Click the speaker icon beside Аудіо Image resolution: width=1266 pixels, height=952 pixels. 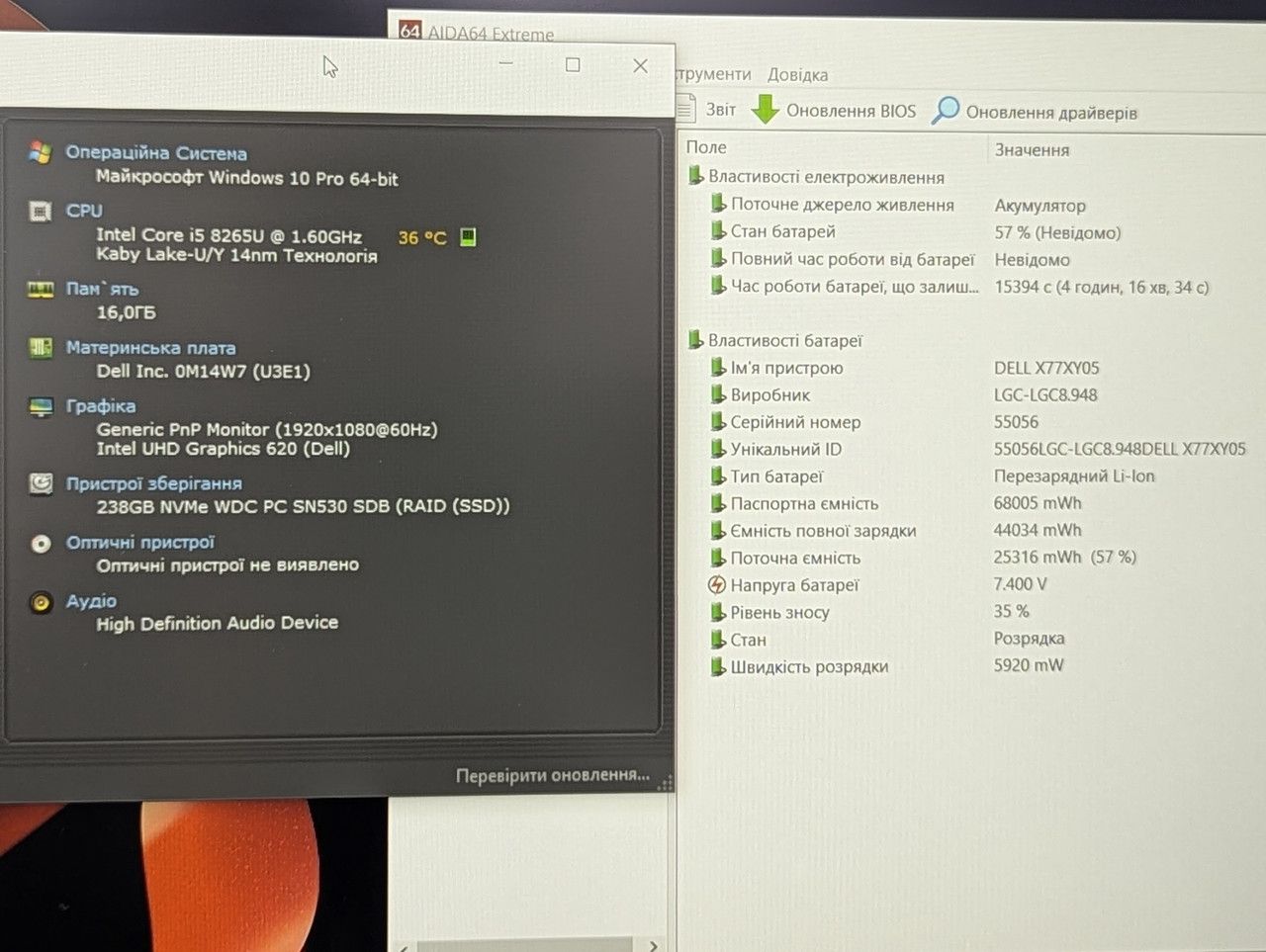click(41, 602)
